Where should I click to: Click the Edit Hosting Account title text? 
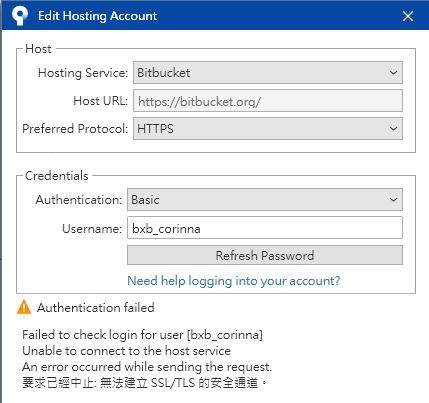pos(97,16)
